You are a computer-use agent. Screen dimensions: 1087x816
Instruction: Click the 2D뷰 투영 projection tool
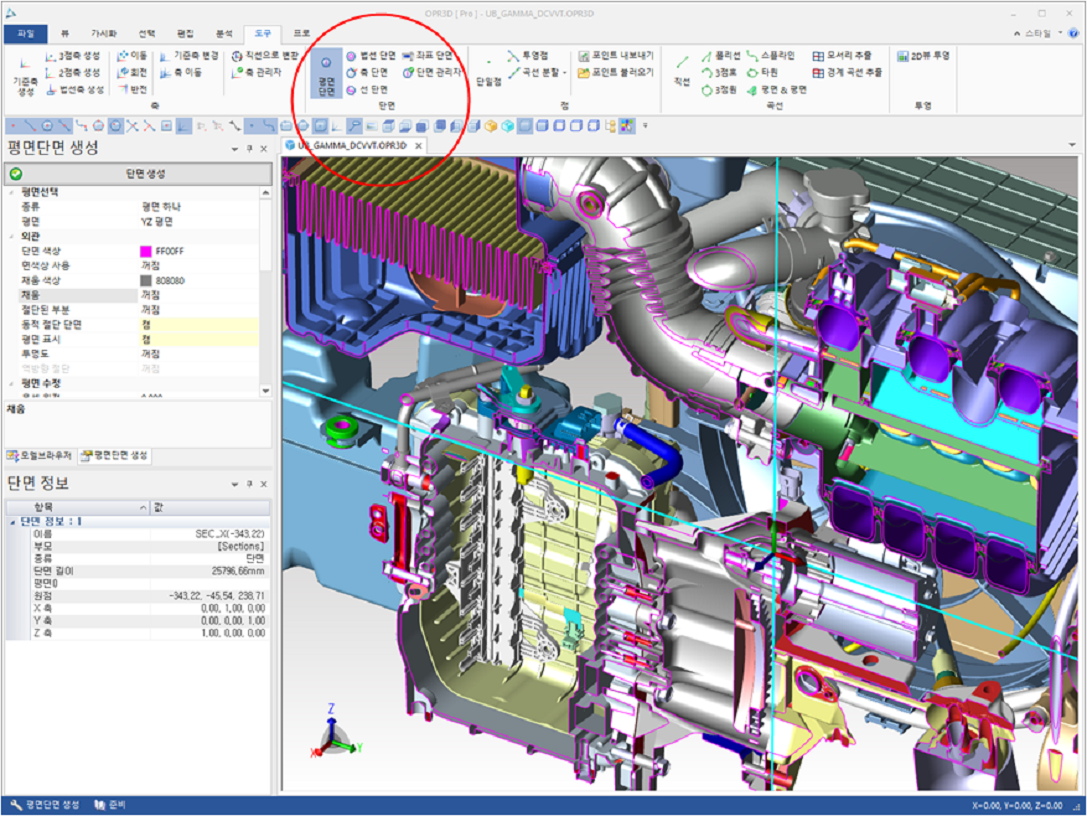[923, 56]
